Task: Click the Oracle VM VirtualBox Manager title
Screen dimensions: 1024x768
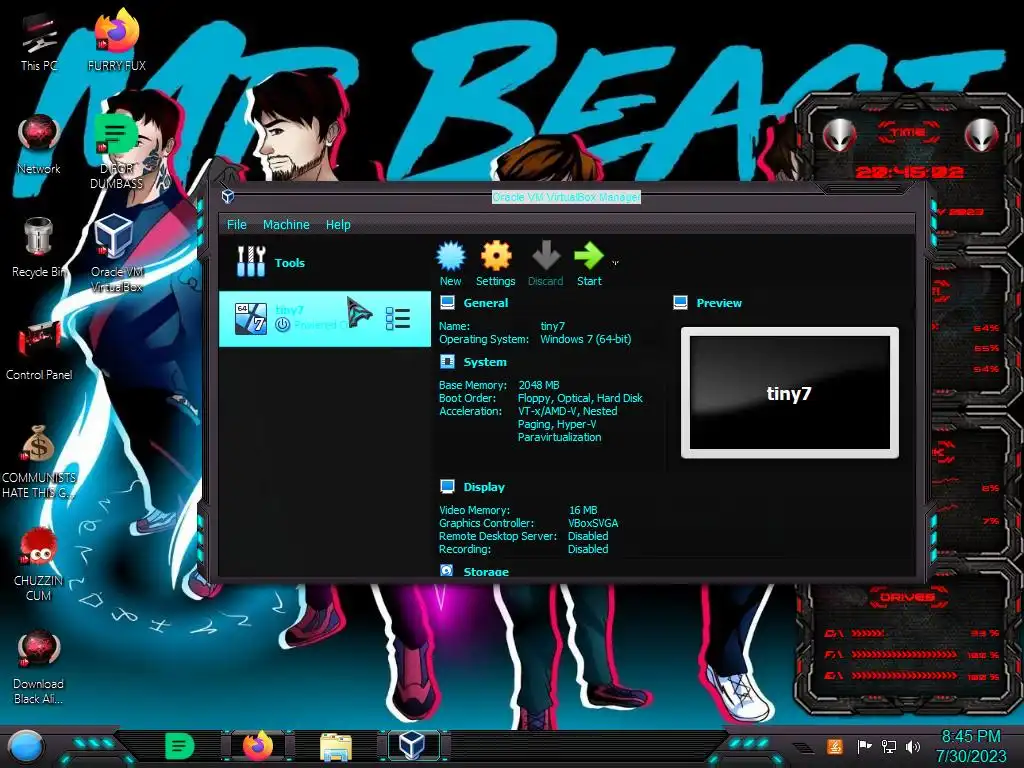Action: tap(566, 197)
